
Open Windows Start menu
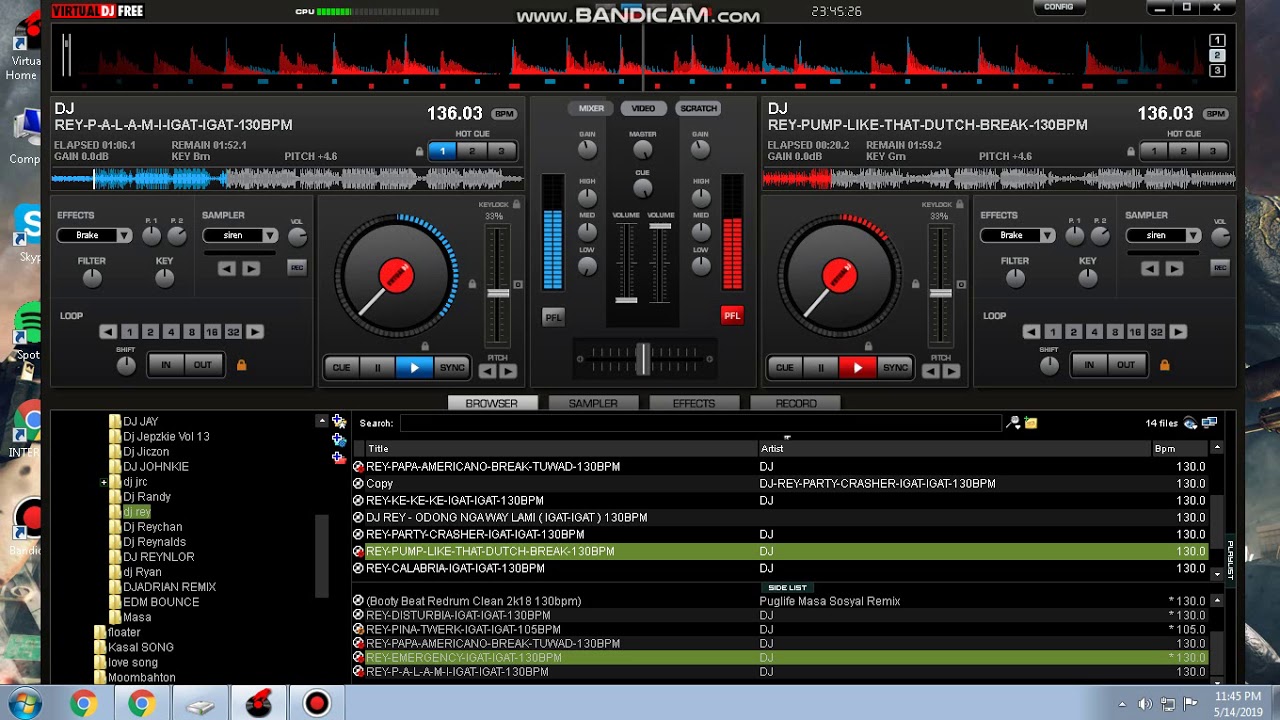click(x=23, y=704)
